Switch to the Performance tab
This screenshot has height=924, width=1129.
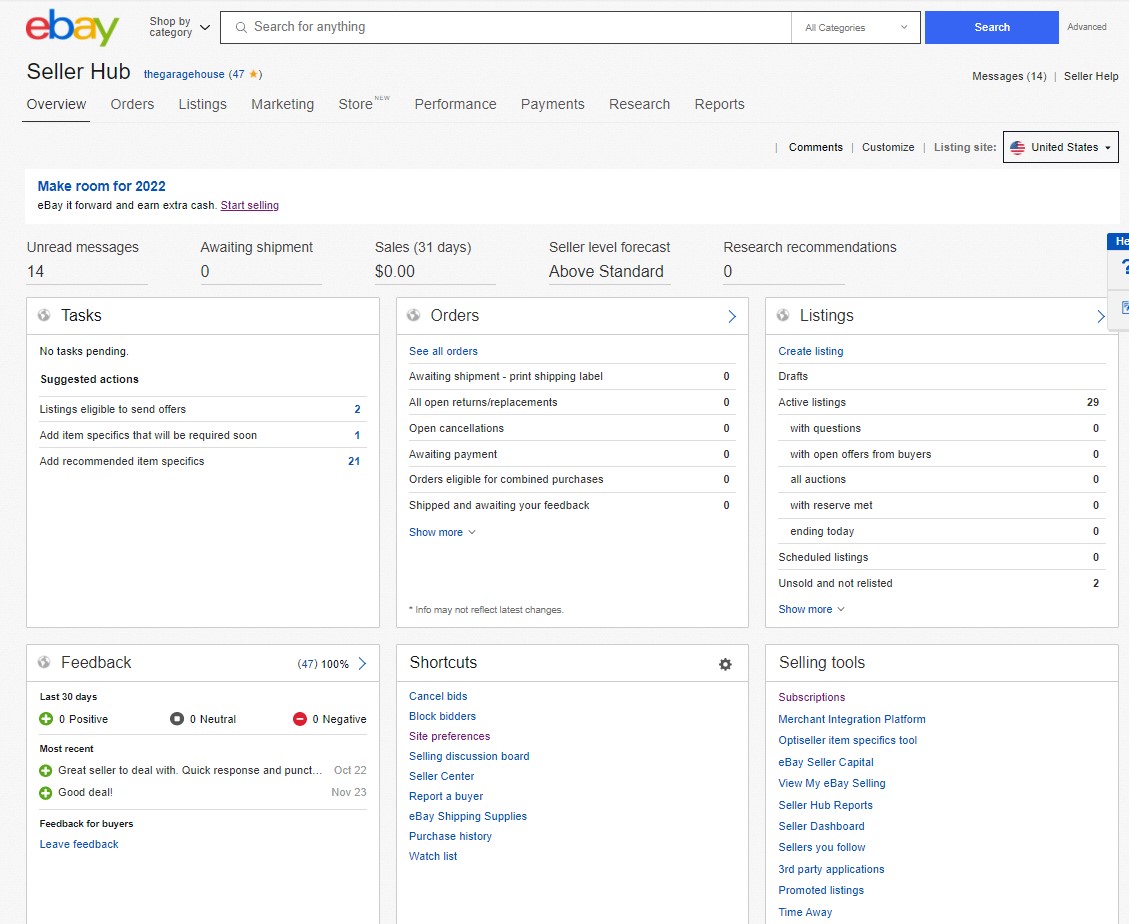(x=455, y=104)
